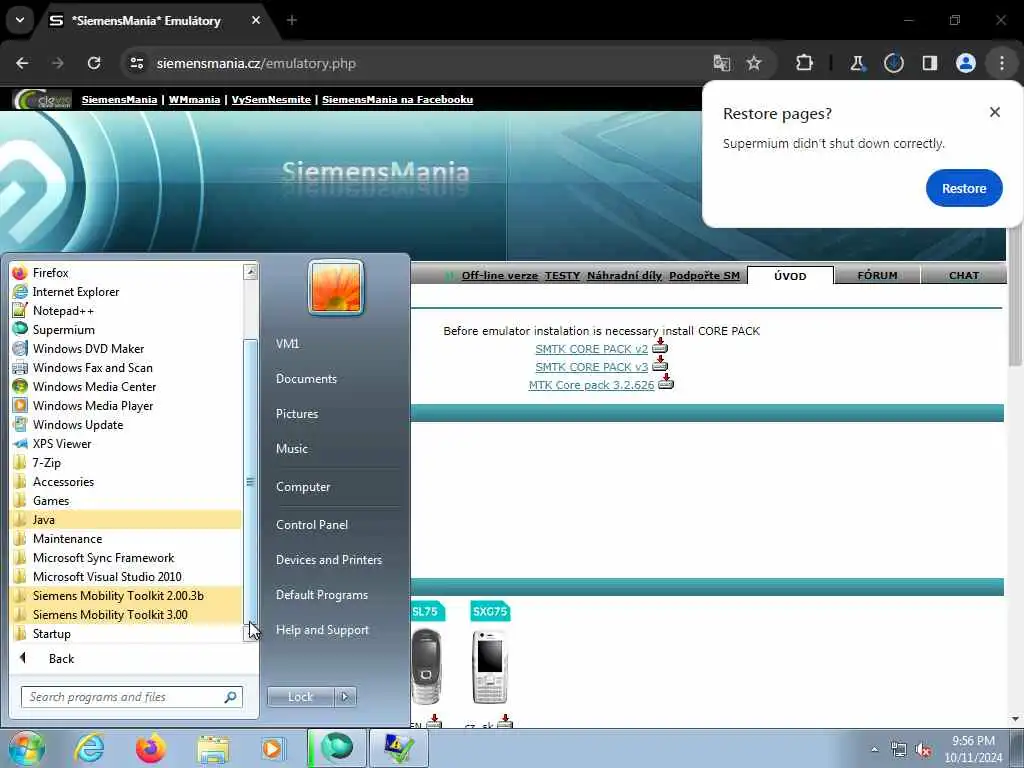Download SMTK CORE PACK v3
This screenshot has height=768, width=1024.
(592, 367)
